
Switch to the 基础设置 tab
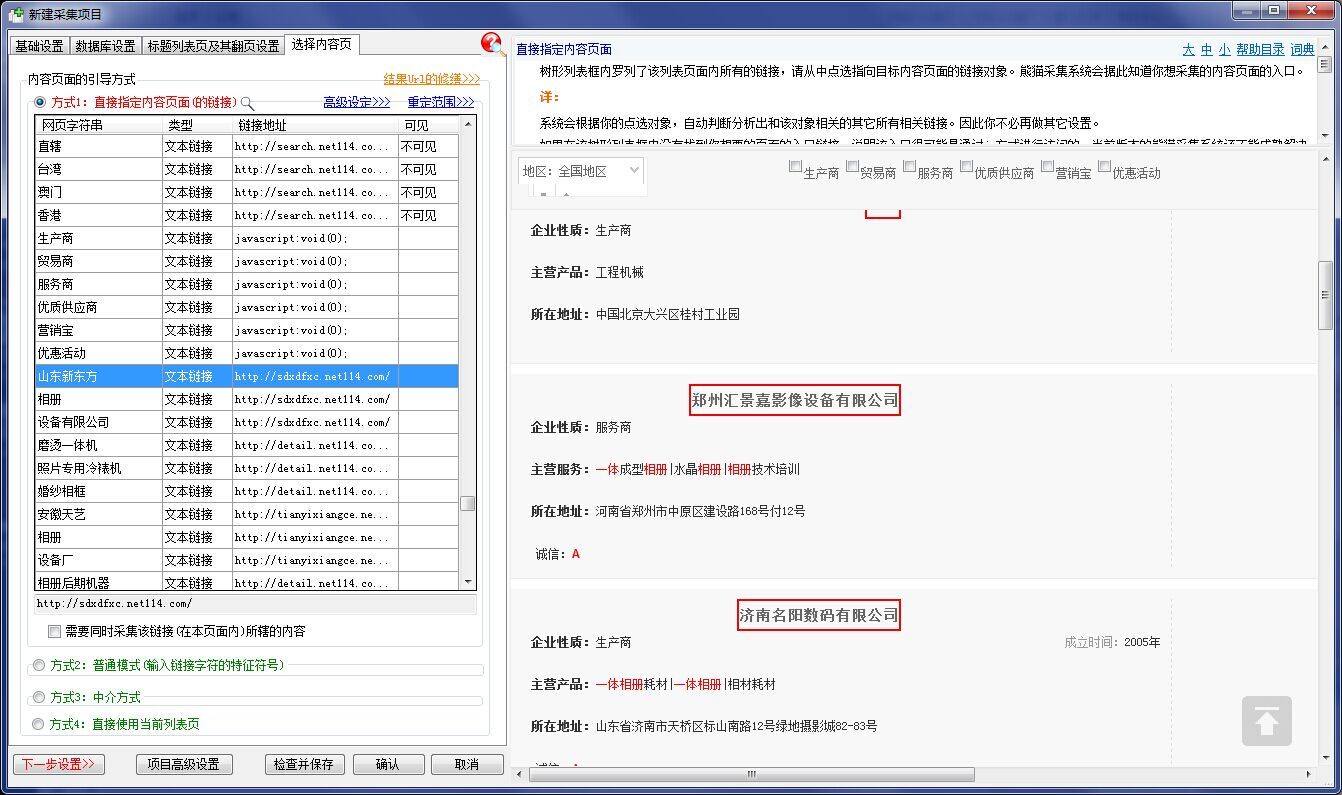tap(39, 46)
